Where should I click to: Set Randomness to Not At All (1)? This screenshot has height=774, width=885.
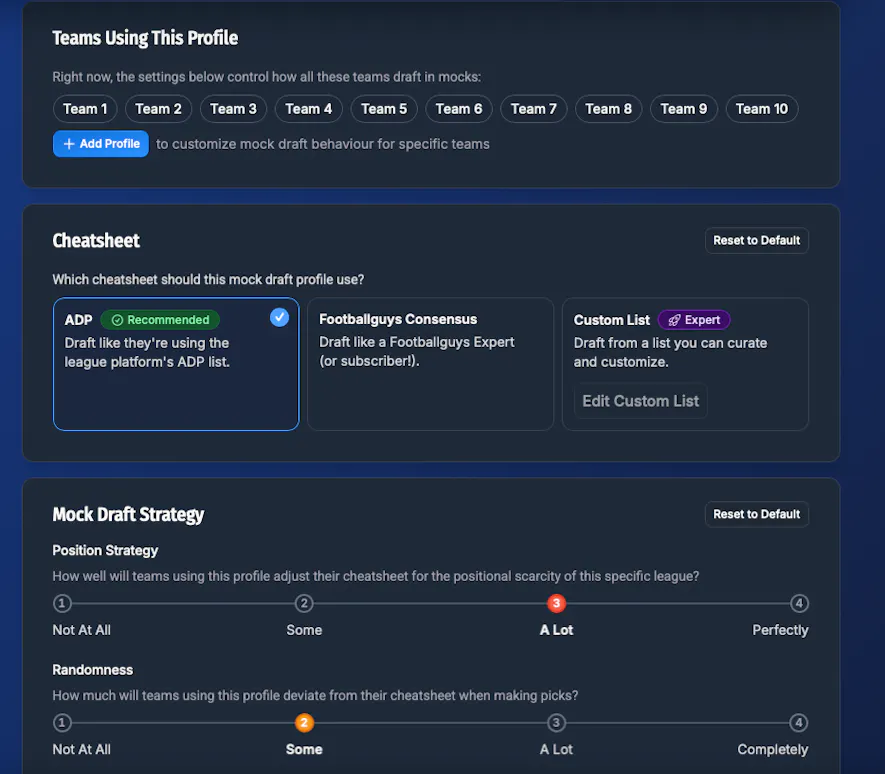62,723
